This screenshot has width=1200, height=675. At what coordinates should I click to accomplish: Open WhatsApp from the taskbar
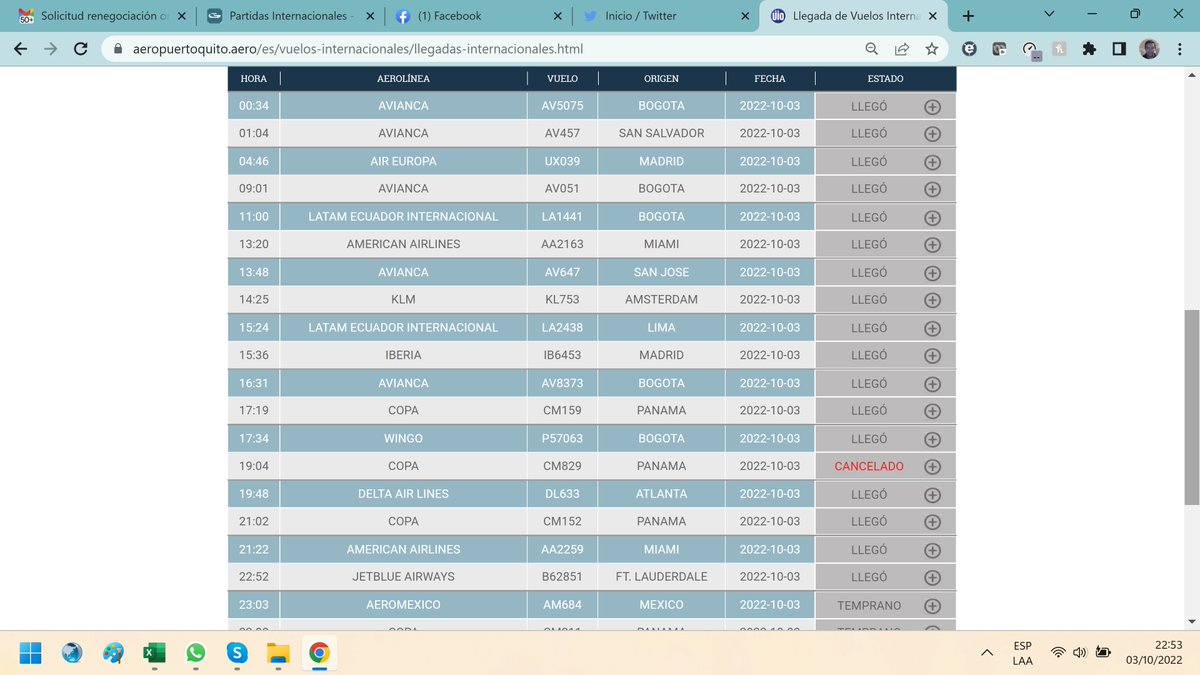tap(195, 653)
